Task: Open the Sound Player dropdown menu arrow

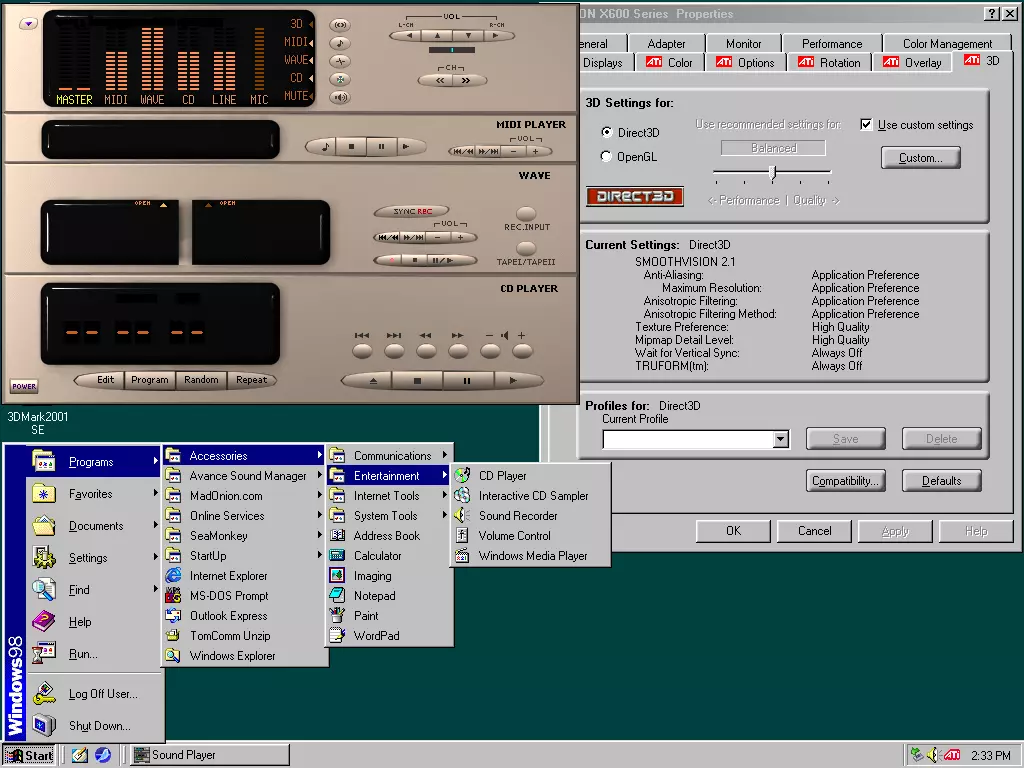Action: [x=28, y=24]
